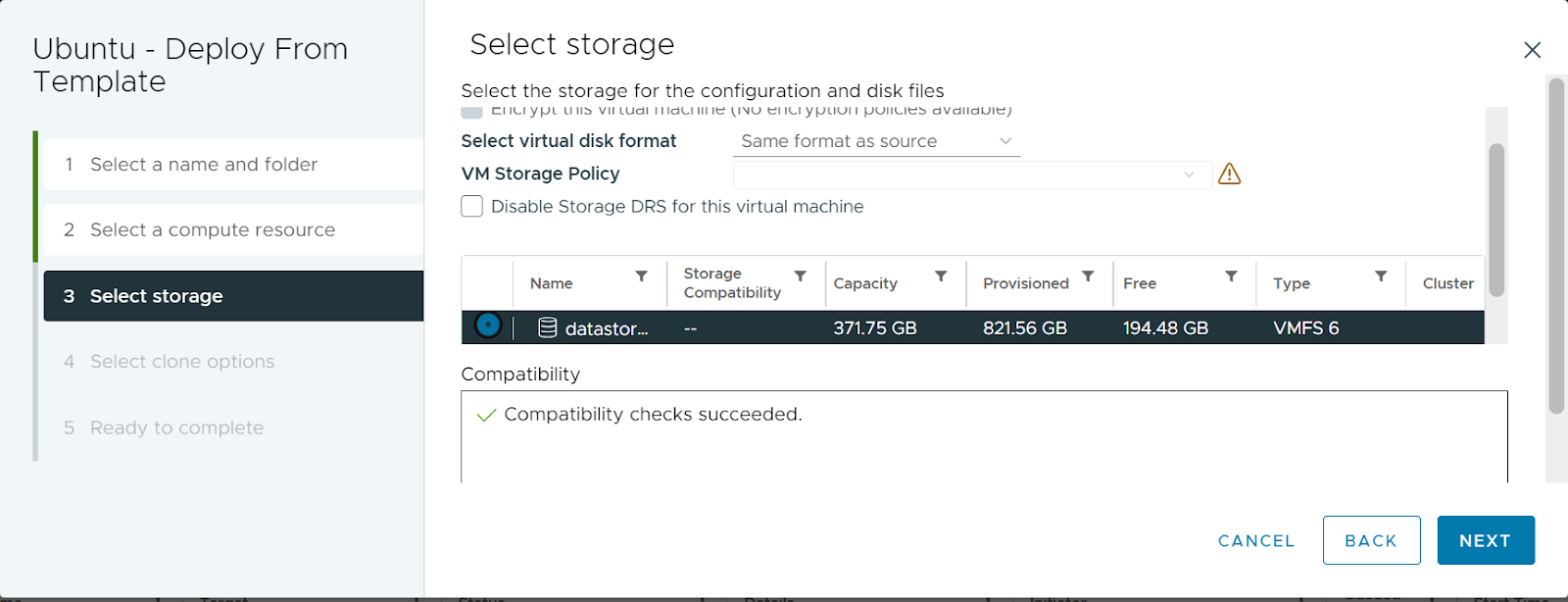Click the BACK button
Image resolution: width=1568 pixels, height=602 pixels.
pyautogui.click(x=1371, y=540)
